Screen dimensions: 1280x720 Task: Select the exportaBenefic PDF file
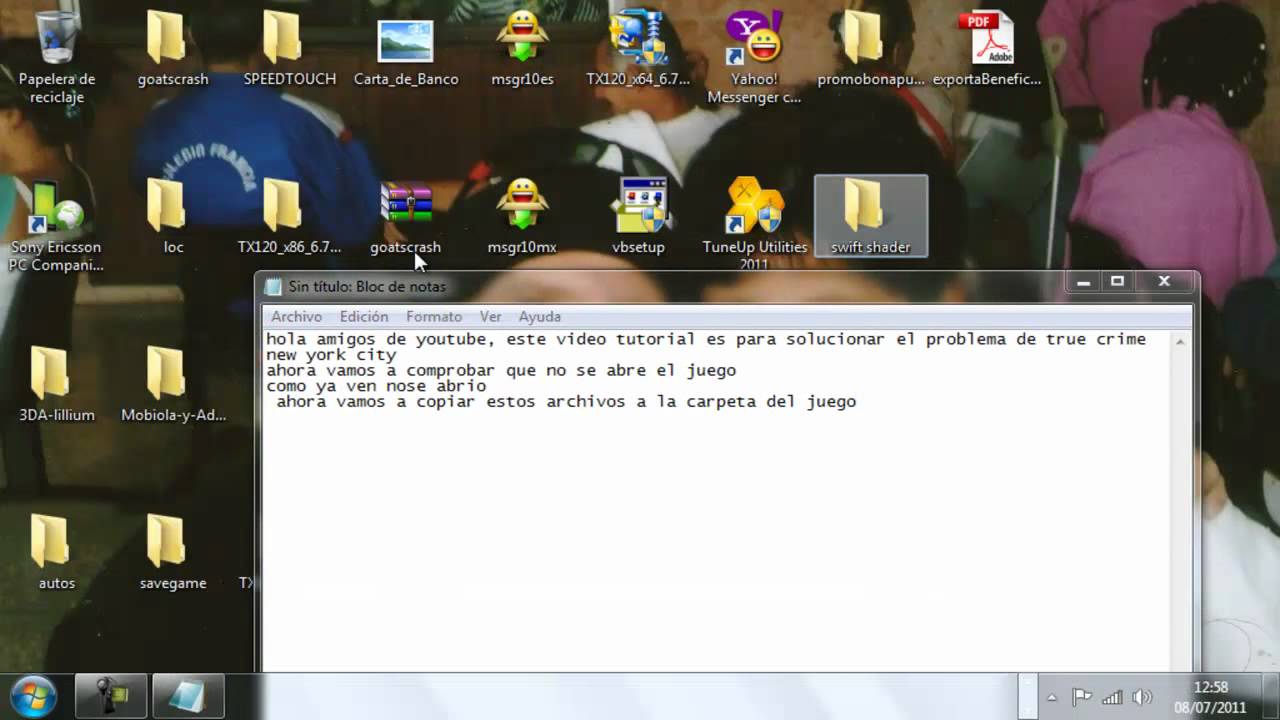[x=986, y=48]
